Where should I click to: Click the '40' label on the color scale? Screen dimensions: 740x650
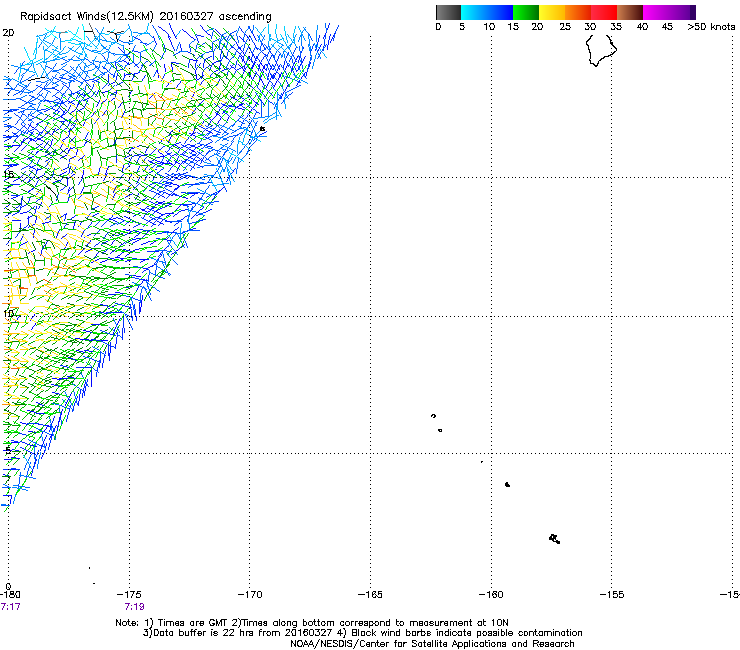[x=642, y=27]
